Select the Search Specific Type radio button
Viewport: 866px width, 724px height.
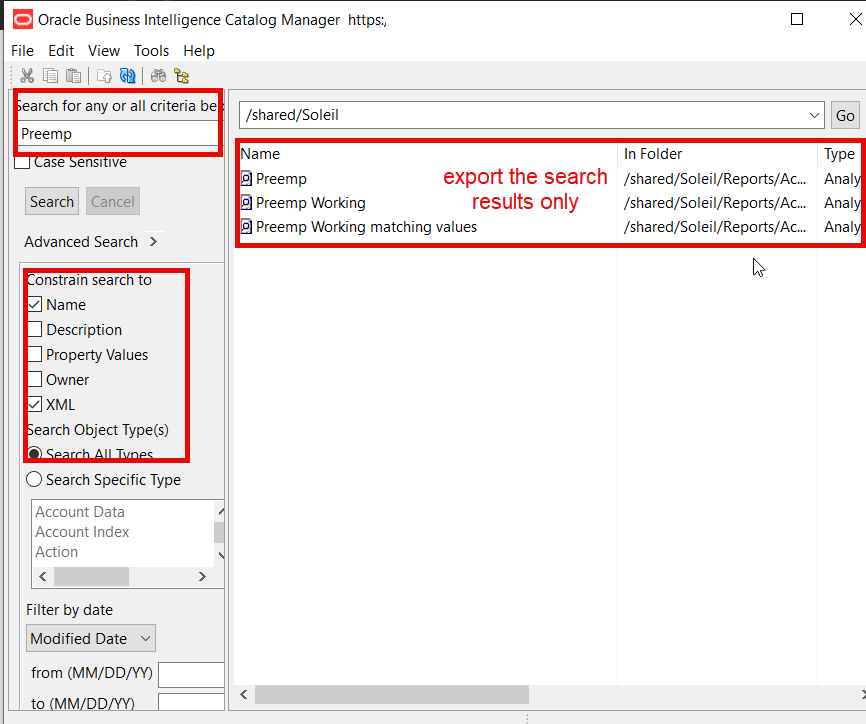(x=34, y=479)
